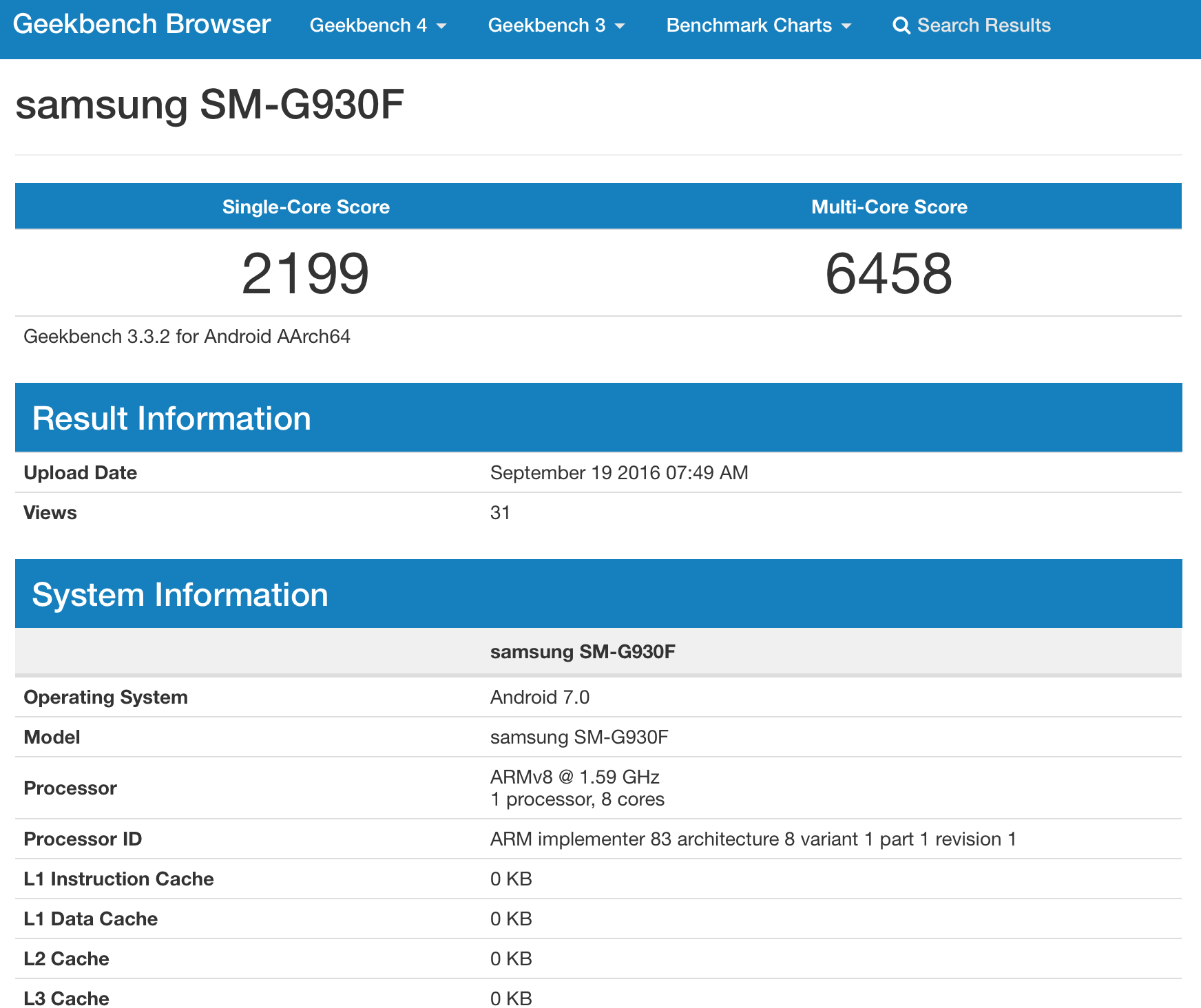Open the Geekbench 4 dropdown menu
1201x1008 pixels.
377,25
